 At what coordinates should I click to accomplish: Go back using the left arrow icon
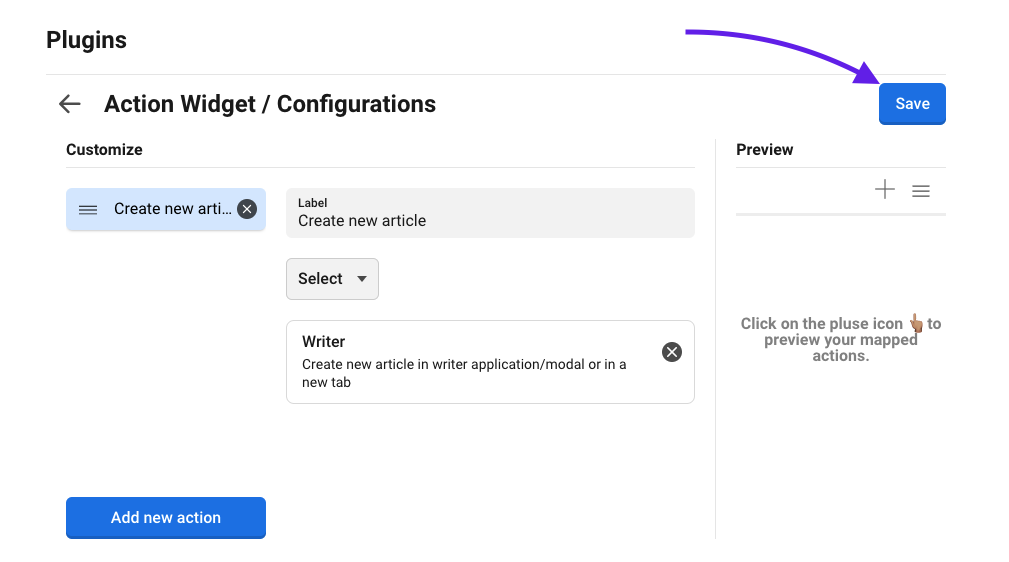tap(69, 104)
